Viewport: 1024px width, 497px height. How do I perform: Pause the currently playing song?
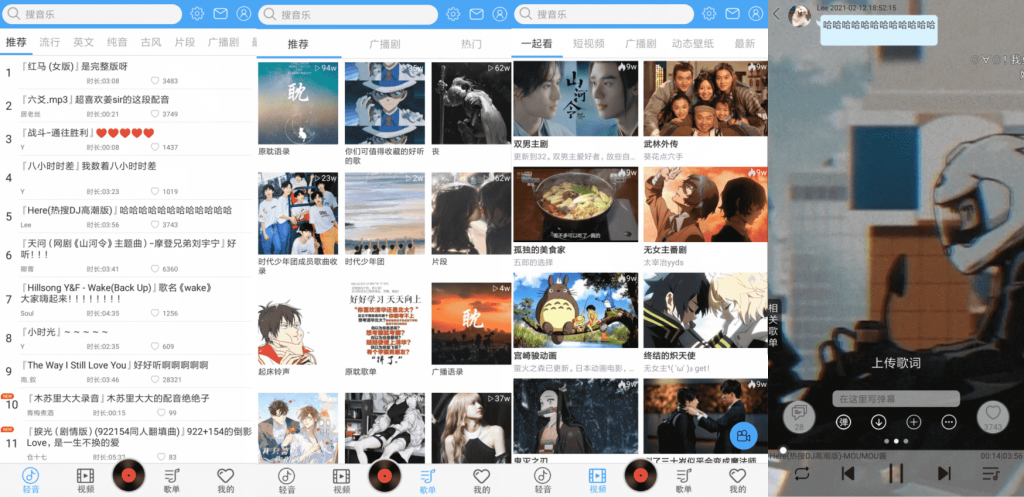896,473
